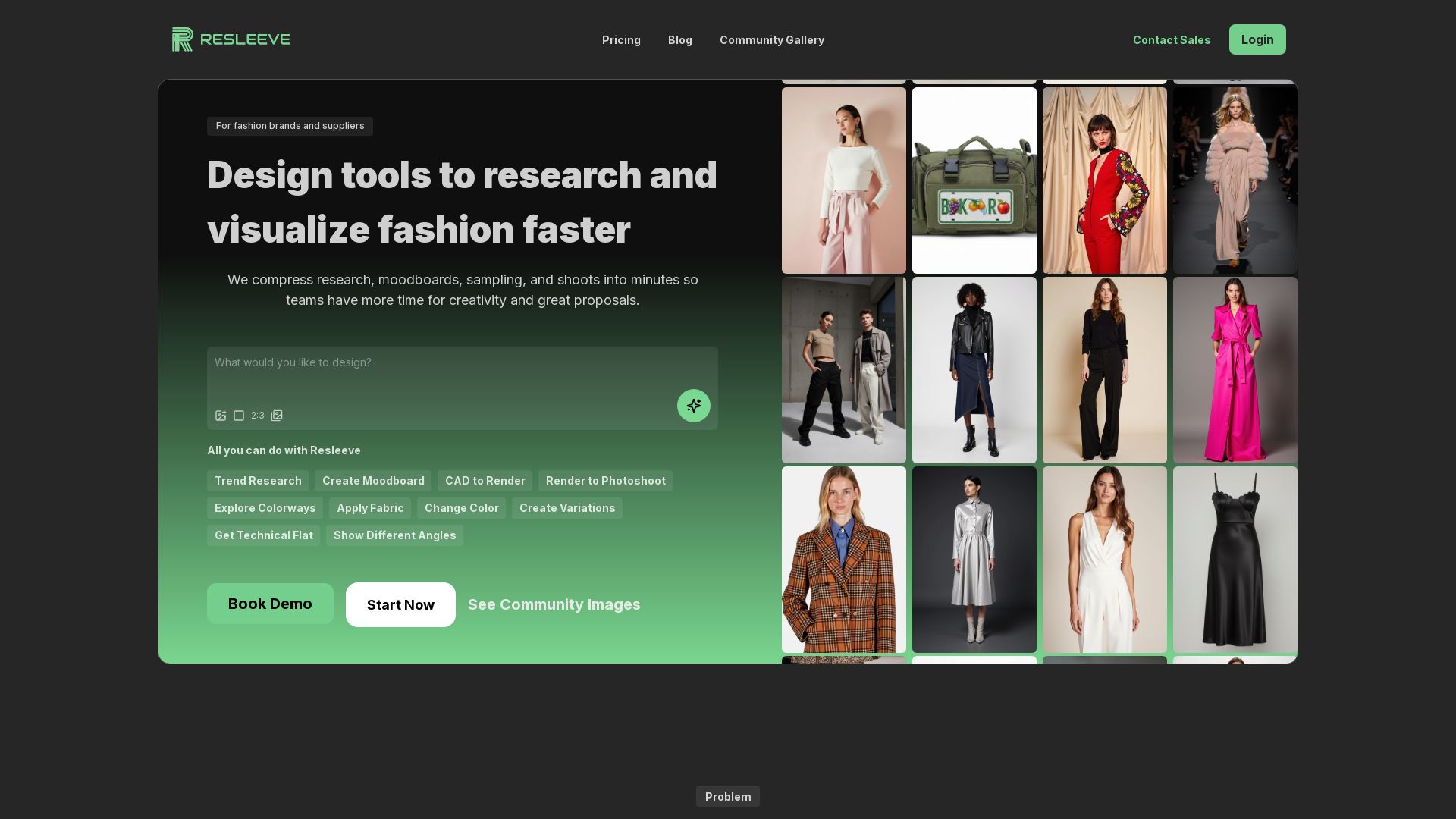The width and height of the screenshot is (1456, 819).
Task: Click the Start Now button
Action: [x=400, y=605]
